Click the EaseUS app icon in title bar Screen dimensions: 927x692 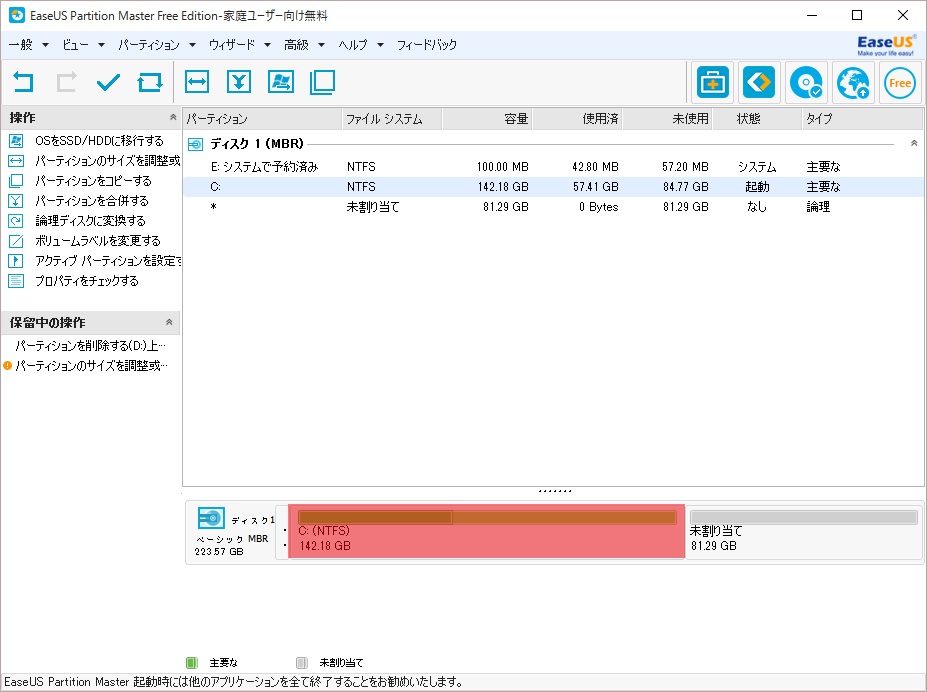pyautogui.click(x=17, y=15)
